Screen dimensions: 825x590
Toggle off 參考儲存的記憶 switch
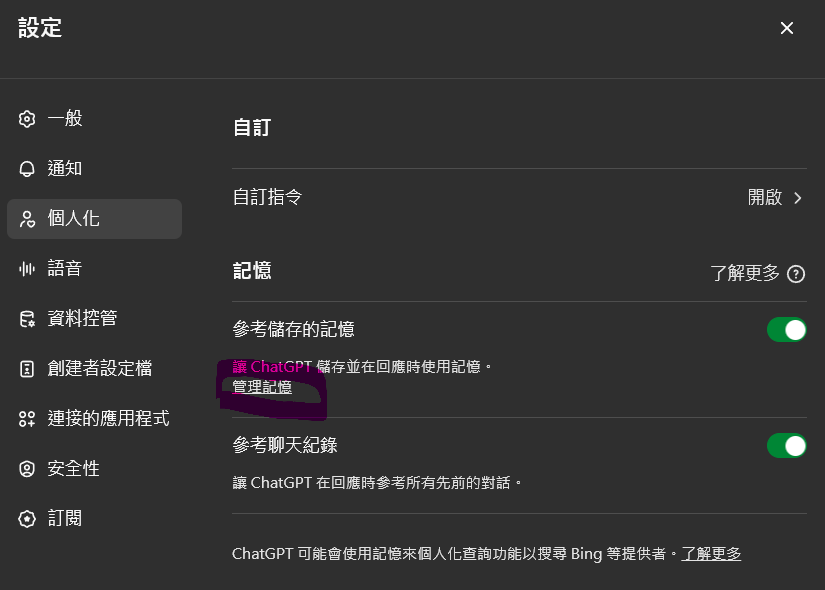787,330
